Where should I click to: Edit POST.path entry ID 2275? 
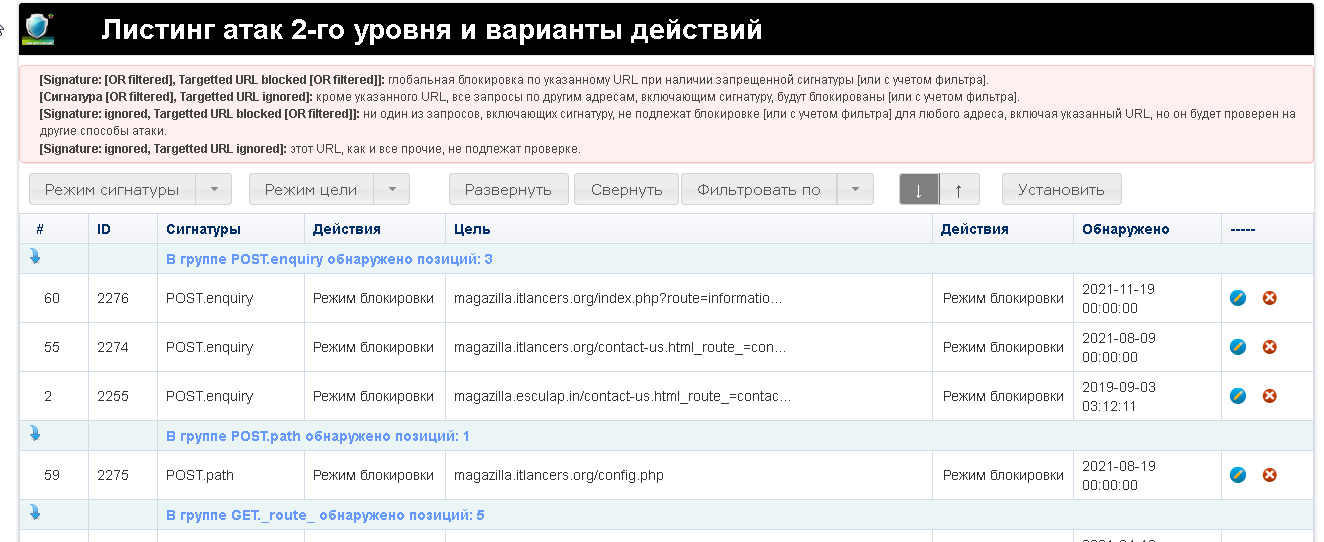[x=1238, y=475]
